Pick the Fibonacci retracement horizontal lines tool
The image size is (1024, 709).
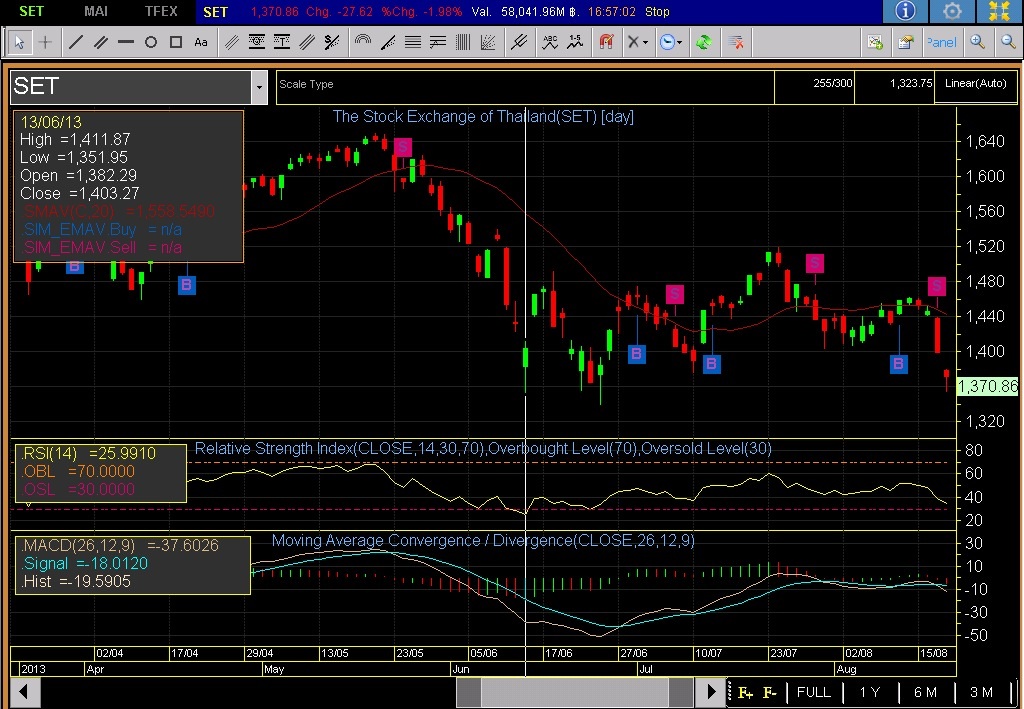coord(413,42)
